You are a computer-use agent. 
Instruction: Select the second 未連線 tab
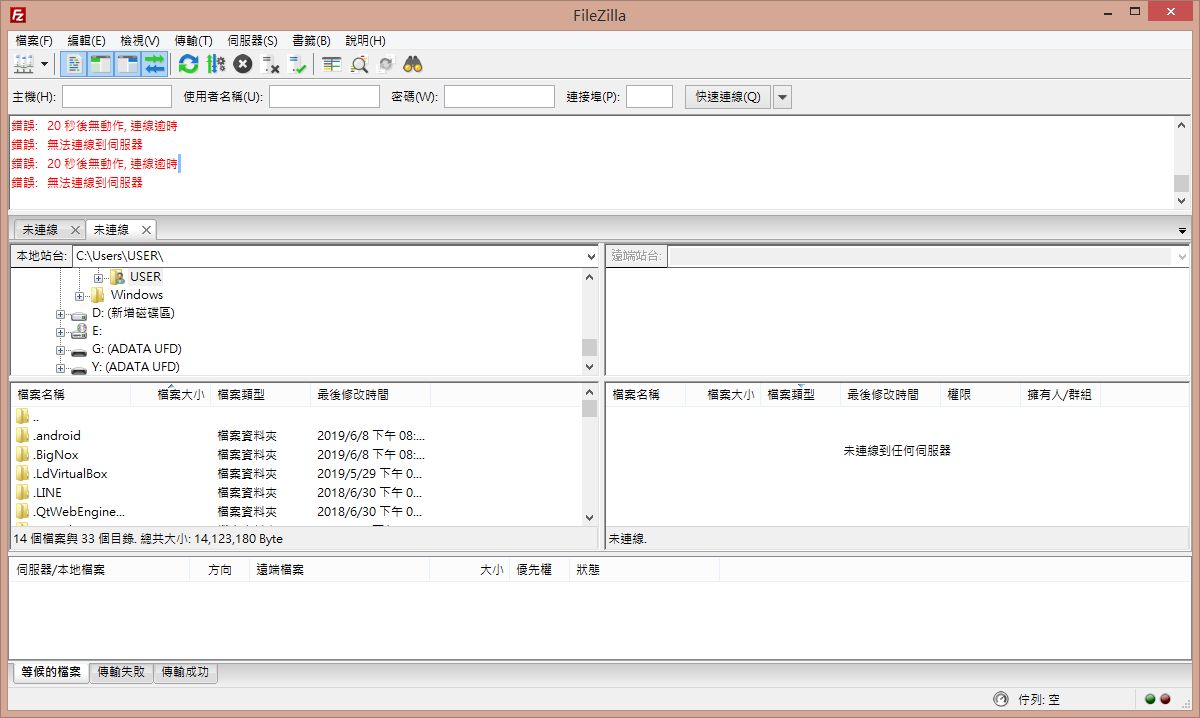(112, 230)
